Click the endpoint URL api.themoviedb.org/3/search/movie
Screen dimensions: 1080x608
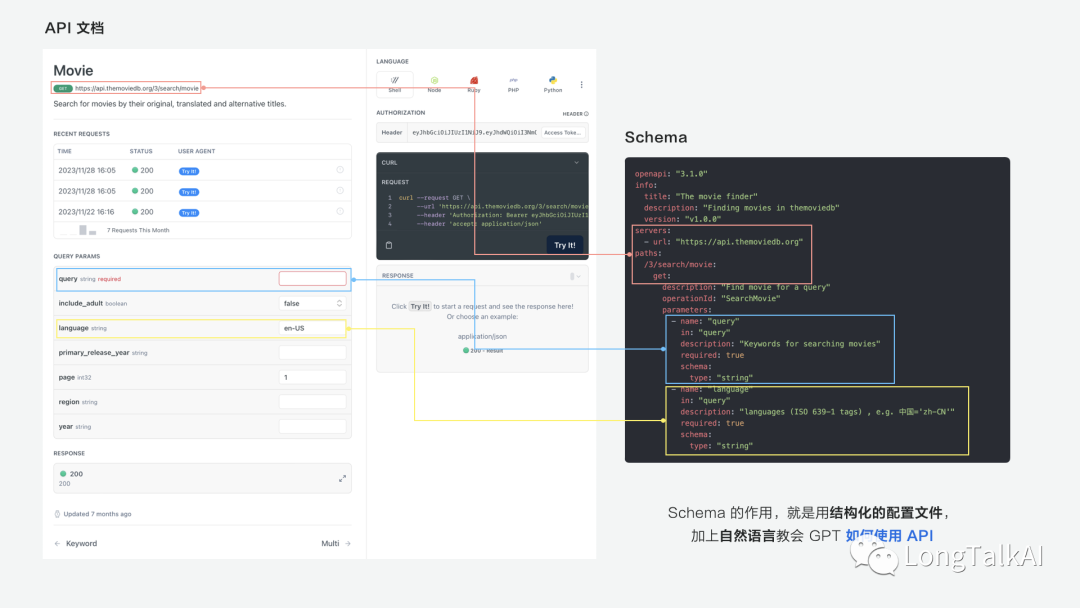[136, 88]
